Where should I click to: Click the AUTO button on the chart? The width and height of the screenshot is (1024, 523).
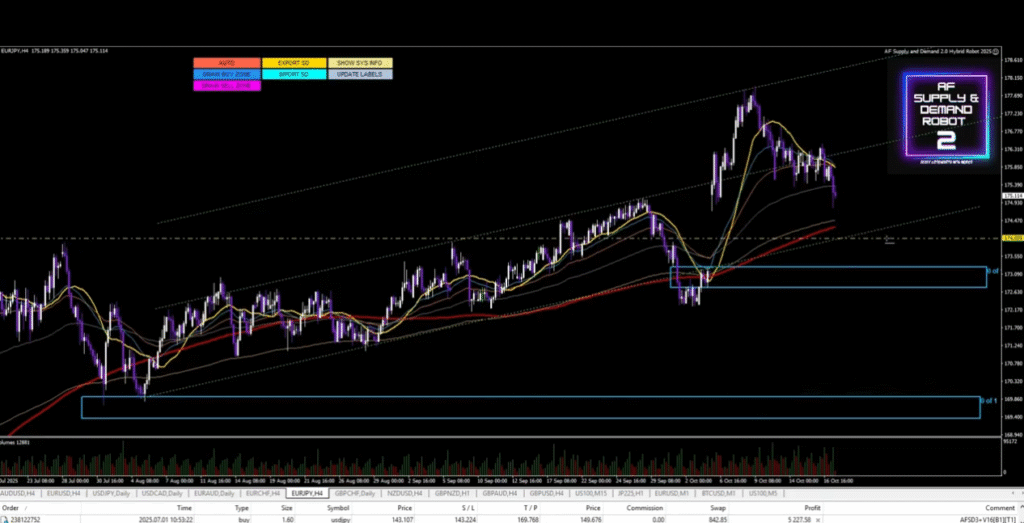pos(227,63)
